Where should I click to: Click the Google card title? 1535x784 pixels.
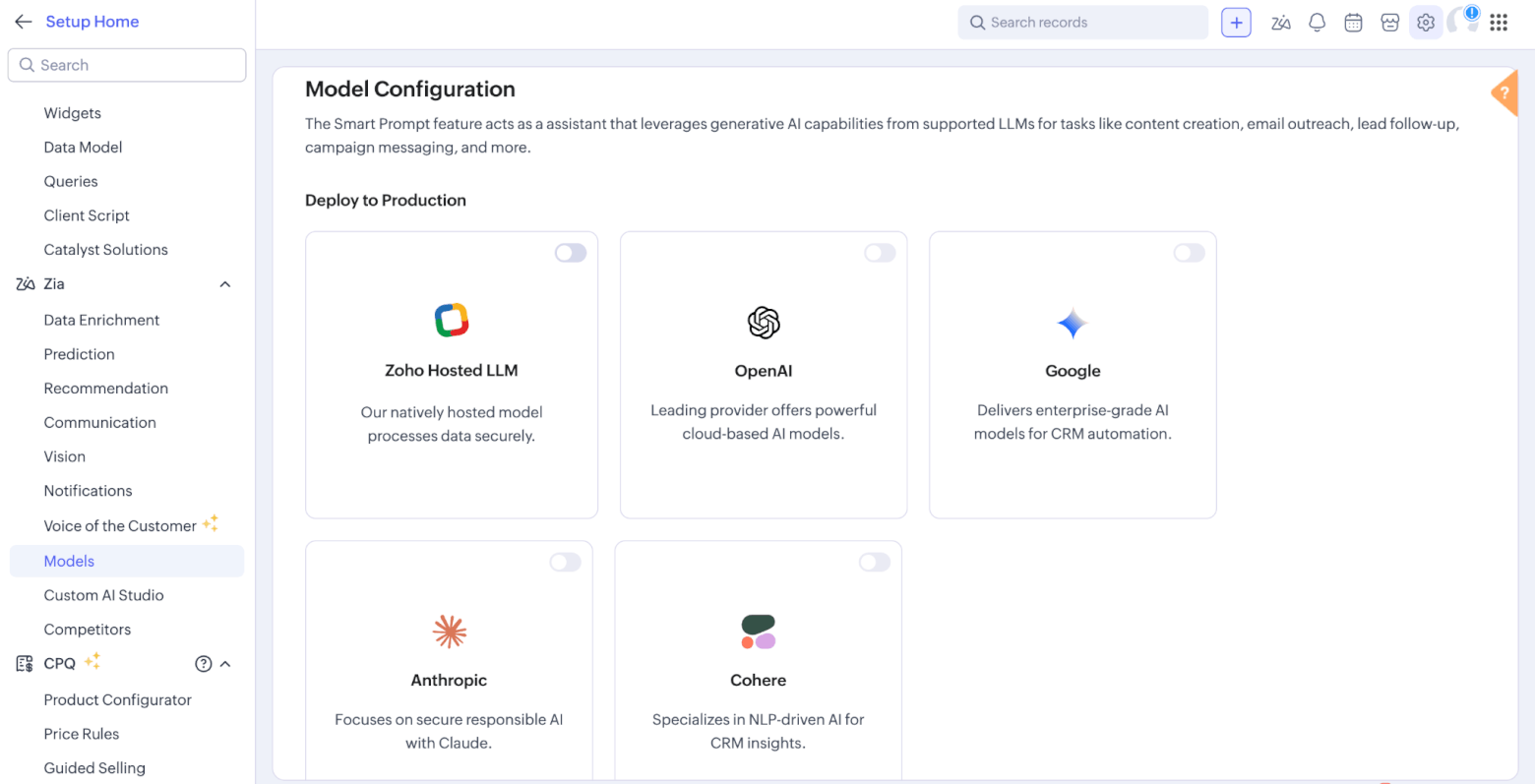(1073, 371)
